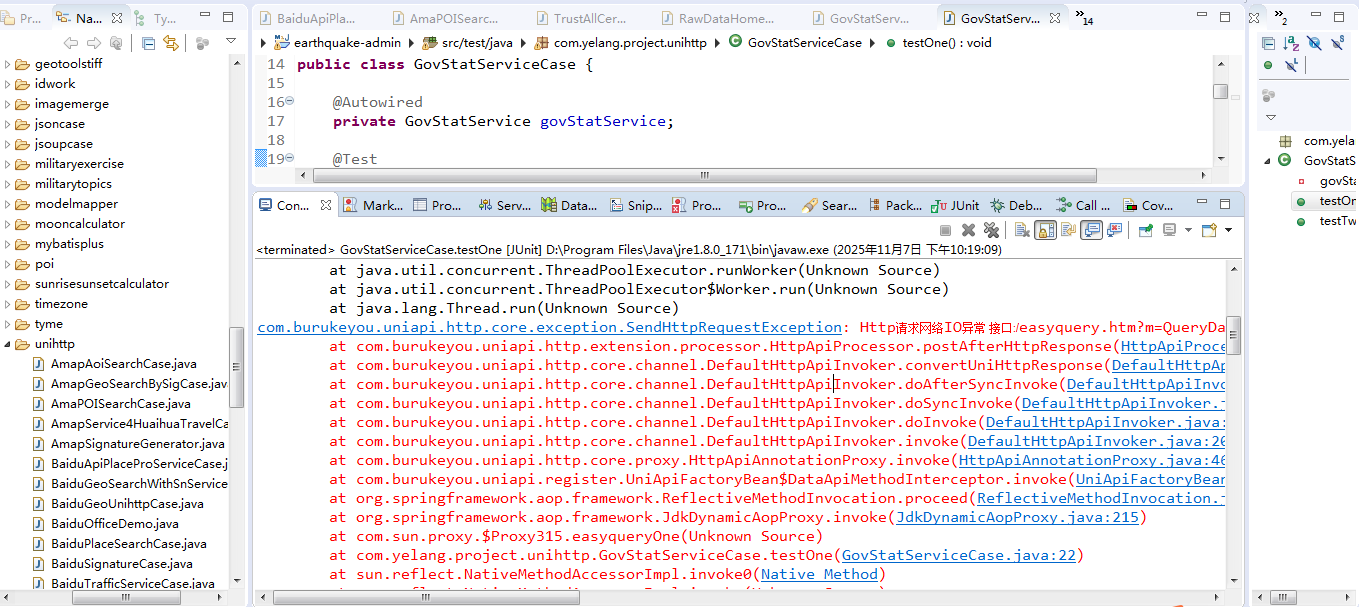Switch to the JUnit tab
Viewport: 1359px width, 607px height.
tap(956, 206)
